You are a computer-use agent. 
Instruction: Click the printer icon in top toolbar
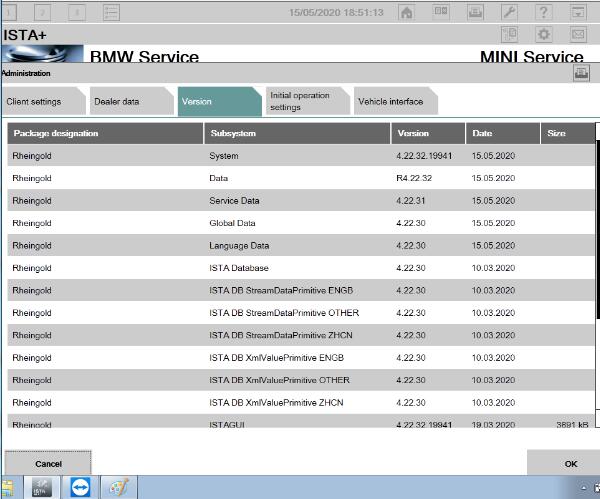(475, 13)
